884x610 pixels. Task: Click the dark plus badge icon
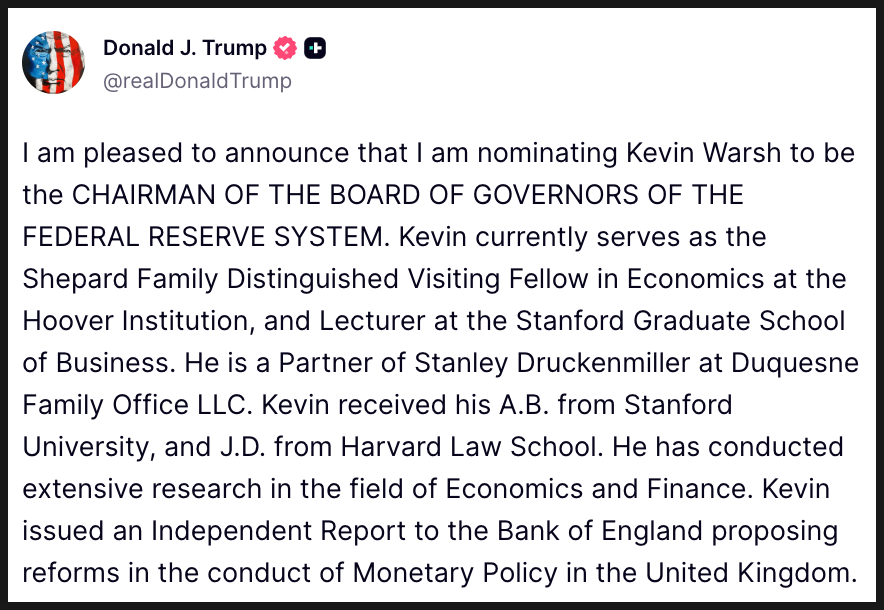coord(315,48)
